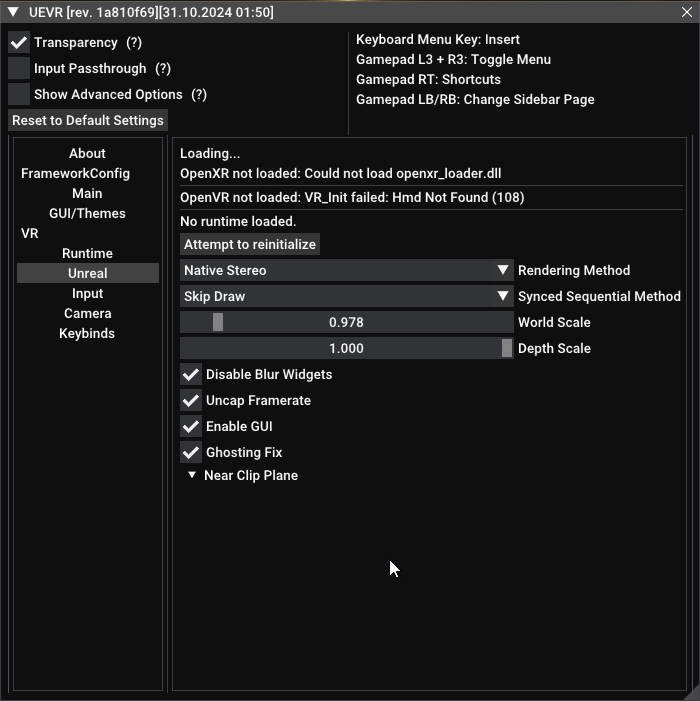
Task: Click the 'OpenVR not loaded' error message
Action: [352, 197]
